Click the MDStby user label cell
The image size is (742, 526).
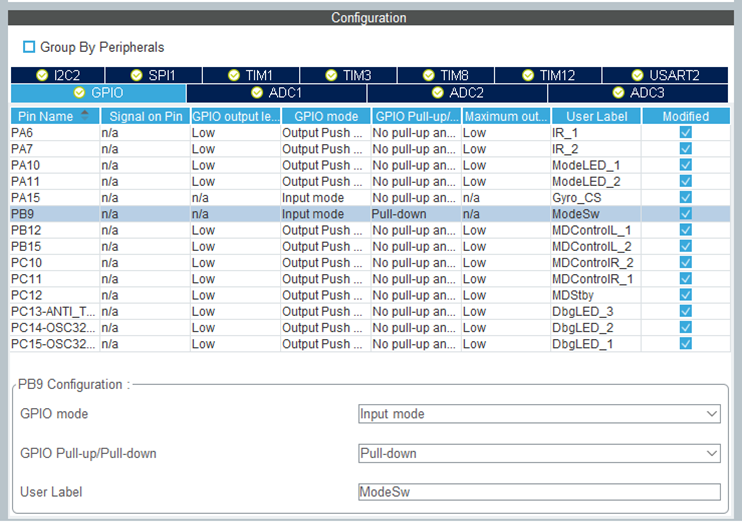[596, 295]
